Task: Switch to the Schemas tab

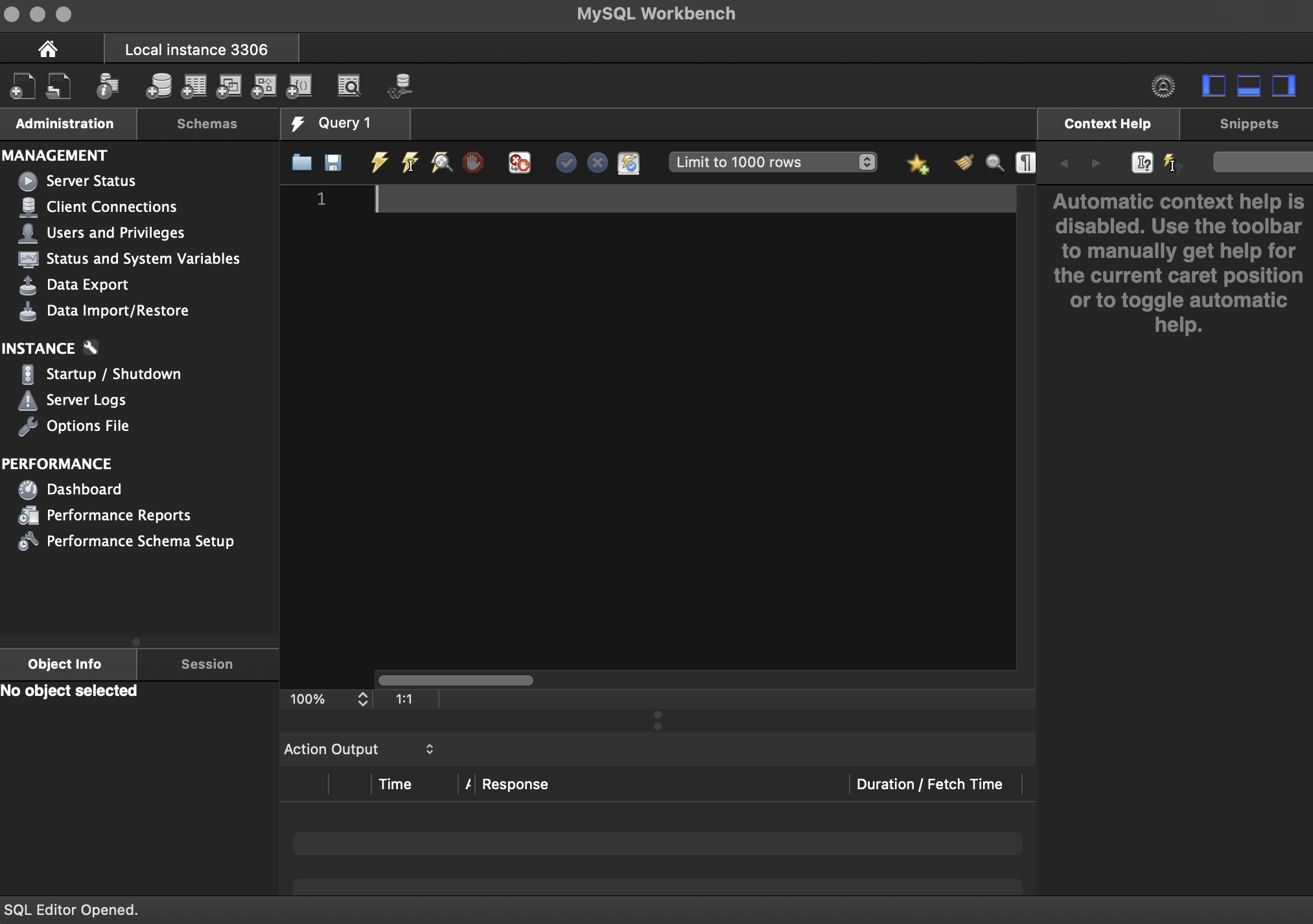Action: click(x=207, y=124)
